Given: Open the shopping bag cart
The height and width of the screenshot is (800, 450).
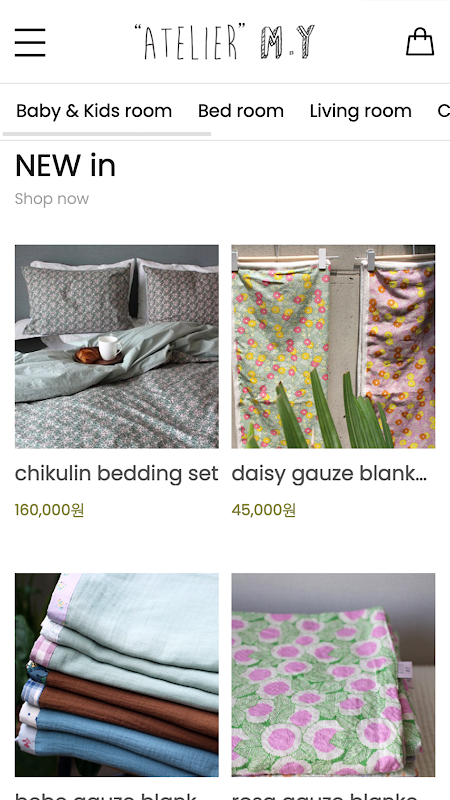Looking at the screenshot, I should [420, 42].
